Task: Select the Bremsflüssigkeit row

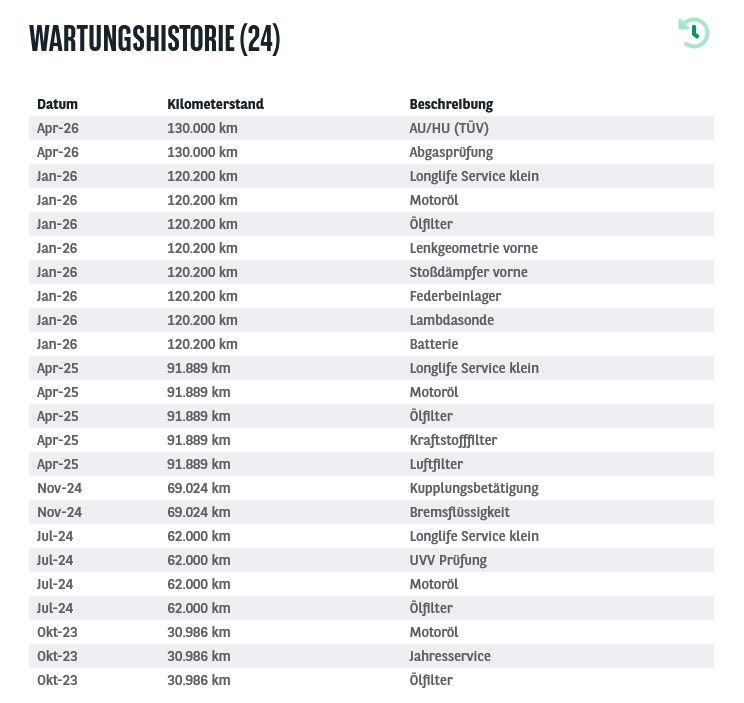Action: 372,512
